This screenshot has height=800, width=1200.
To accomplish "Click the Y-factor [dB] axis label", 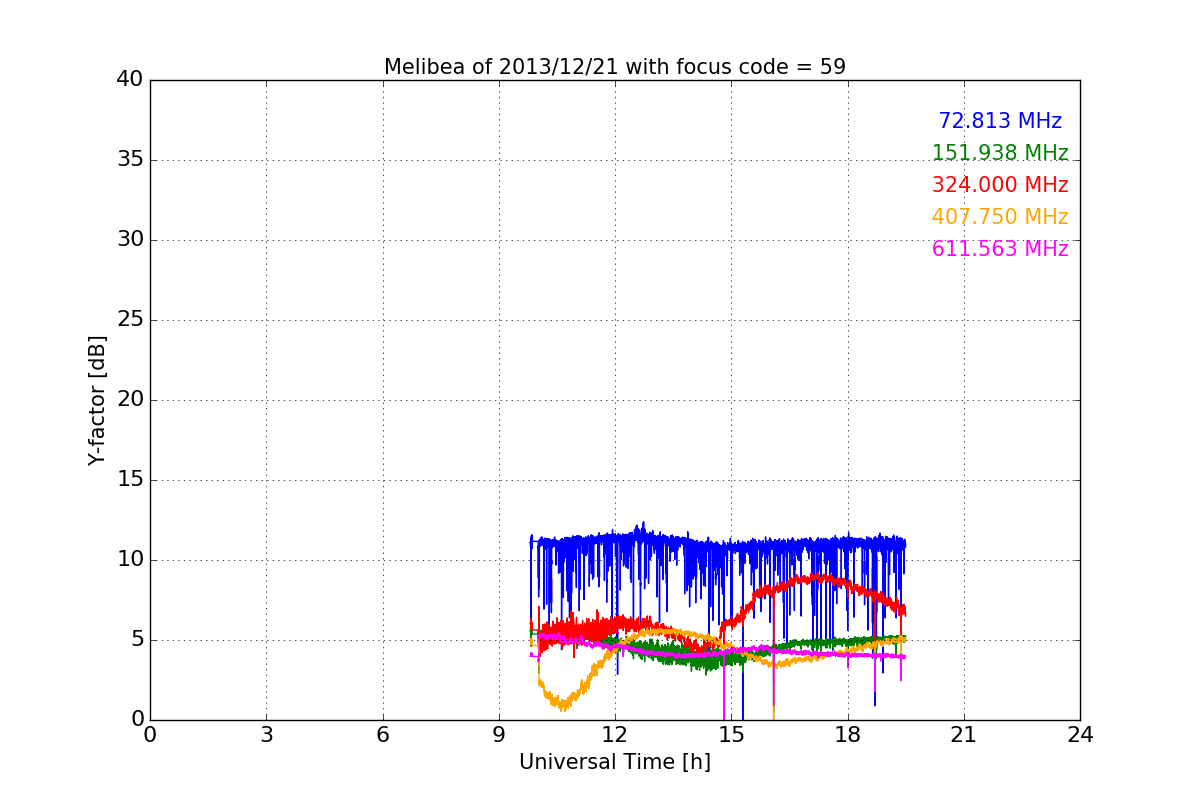I will coord(97,400).
